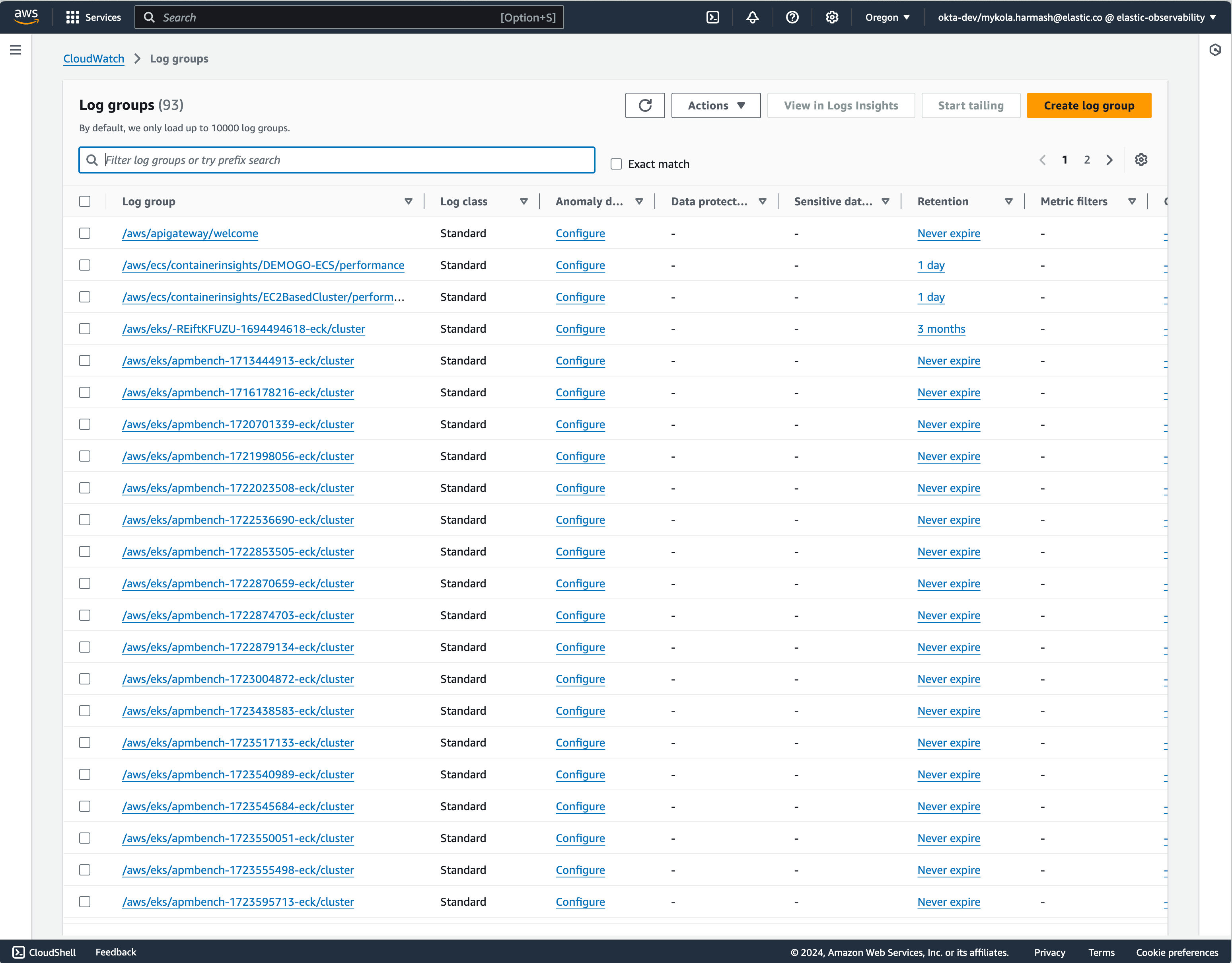Check the select-all checkbox in table header
This screenshot has height=963, width=1232.
pos(85,201)
